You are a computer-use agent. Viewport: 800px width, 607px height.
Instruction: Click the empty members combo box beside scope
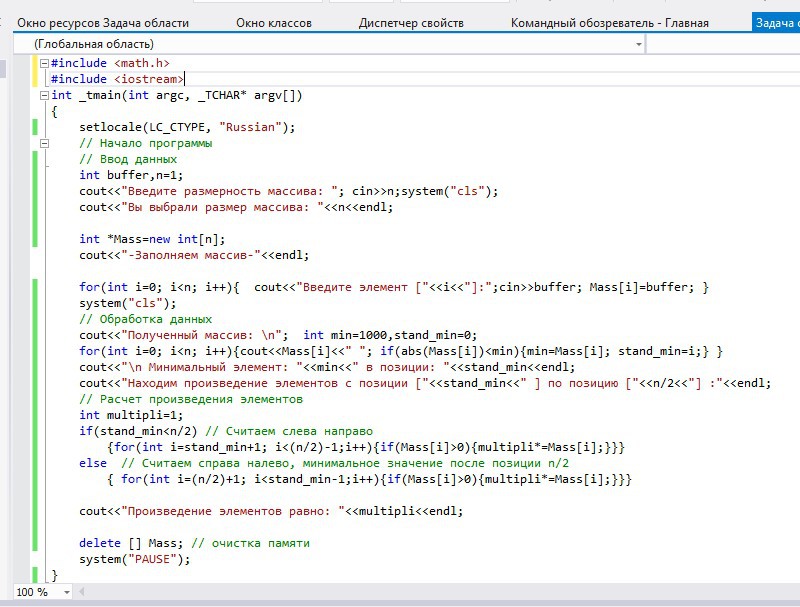click(723, 44)
